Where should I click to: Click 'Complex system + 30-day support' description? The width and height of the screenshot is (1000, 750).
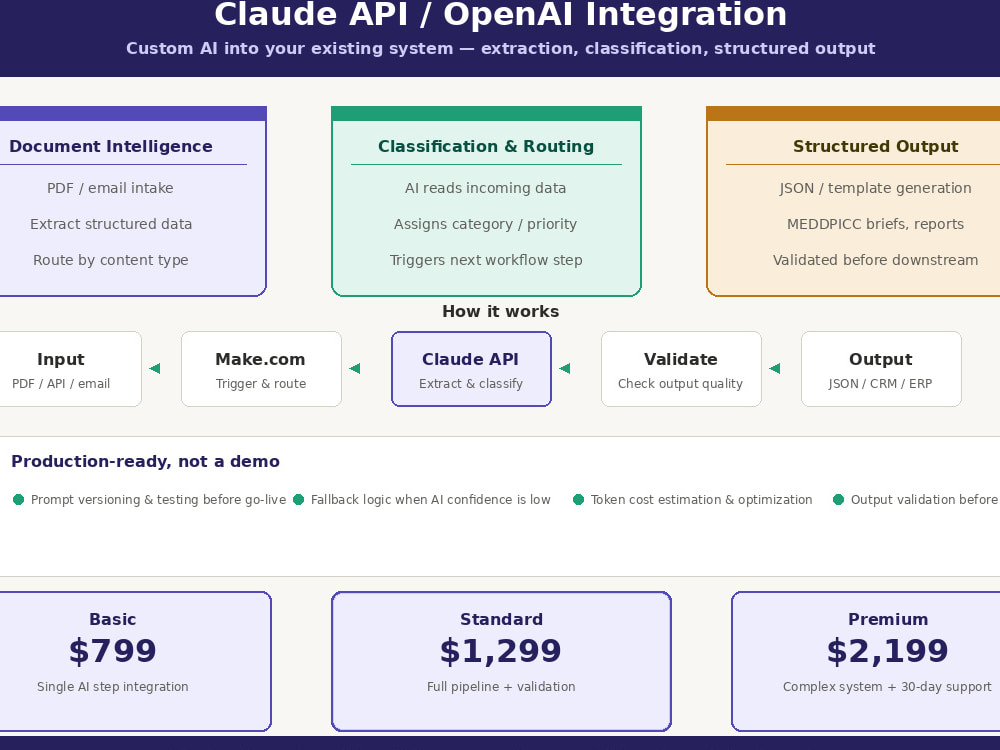coord(888,687)
